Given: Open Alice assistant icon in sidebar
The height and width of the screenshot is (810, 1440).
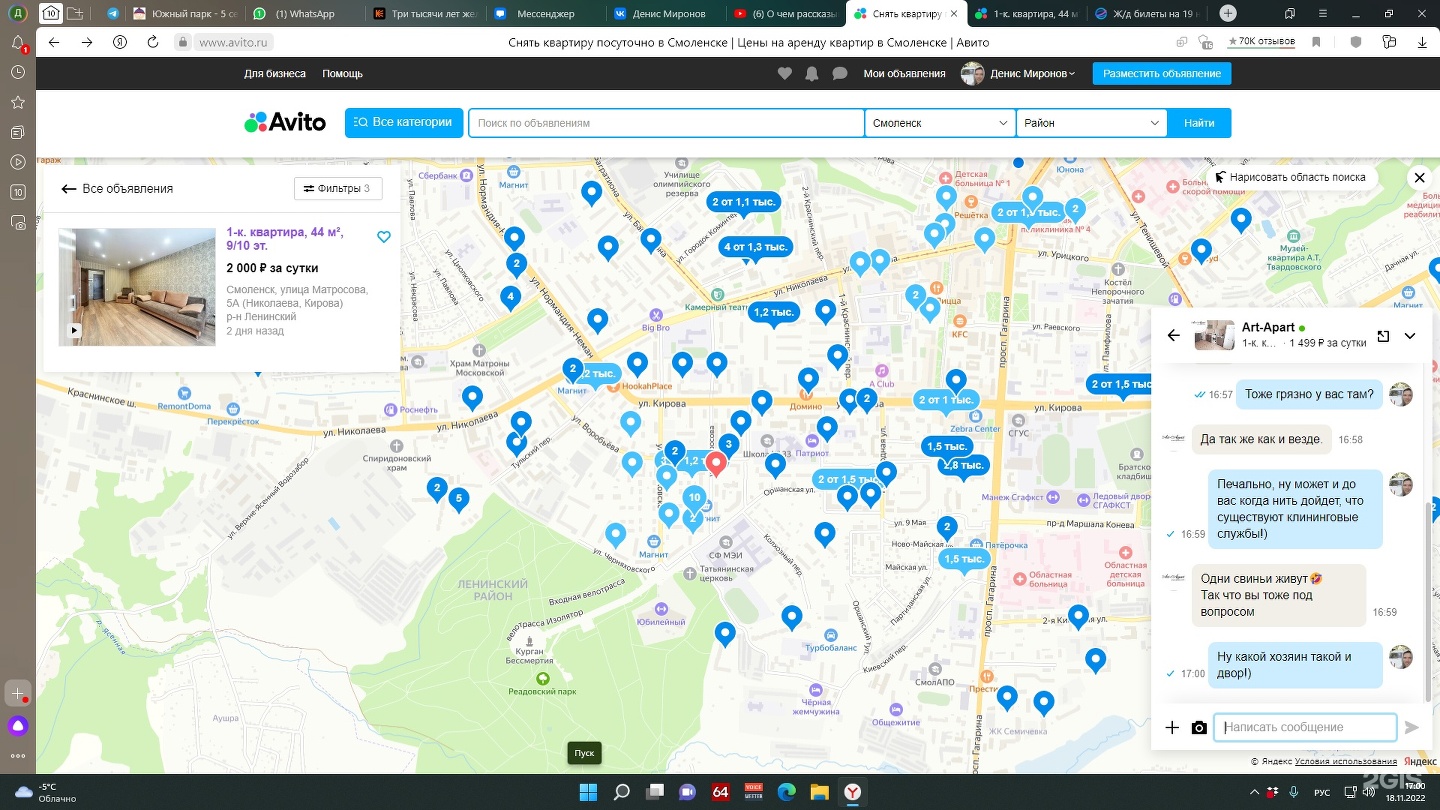Looking at the screenshot, I should (x=18, y=726).
